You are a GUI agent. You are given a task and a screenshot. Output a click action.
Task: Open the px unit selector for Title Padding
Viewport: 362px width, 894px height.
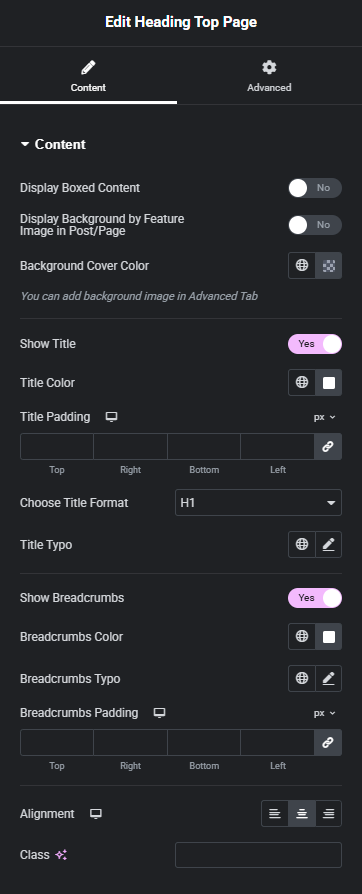pos(324,417)
